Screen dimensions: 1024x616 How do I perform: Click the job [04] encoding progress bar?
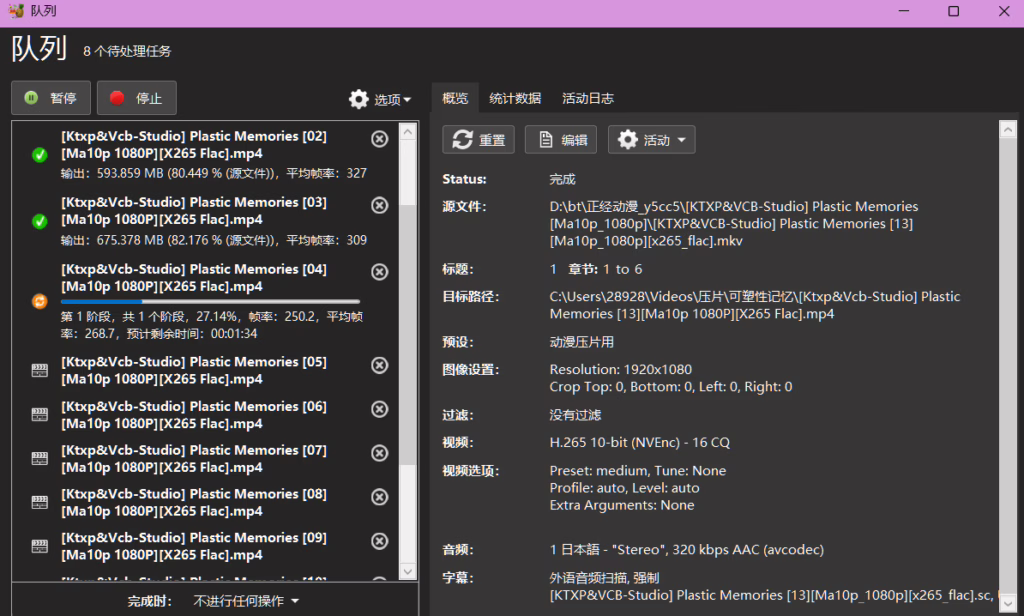coord(210,301)
